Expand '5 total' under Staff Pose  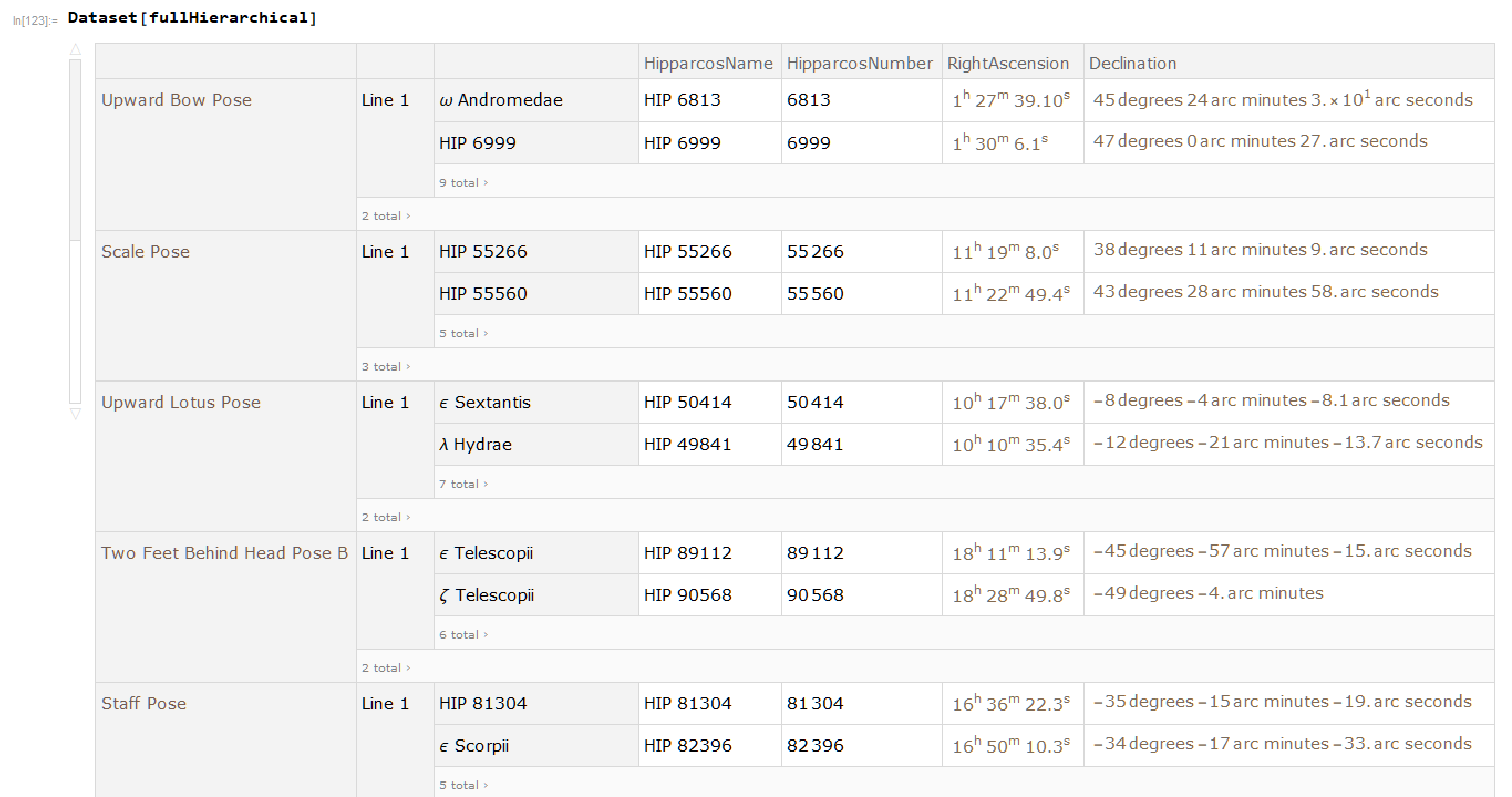point(464,785)
